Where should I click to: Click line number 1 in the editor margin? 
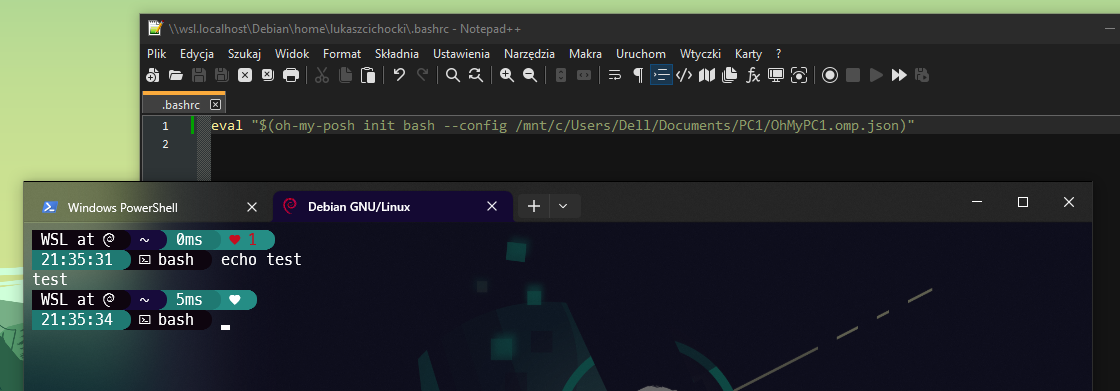(165, 126)
